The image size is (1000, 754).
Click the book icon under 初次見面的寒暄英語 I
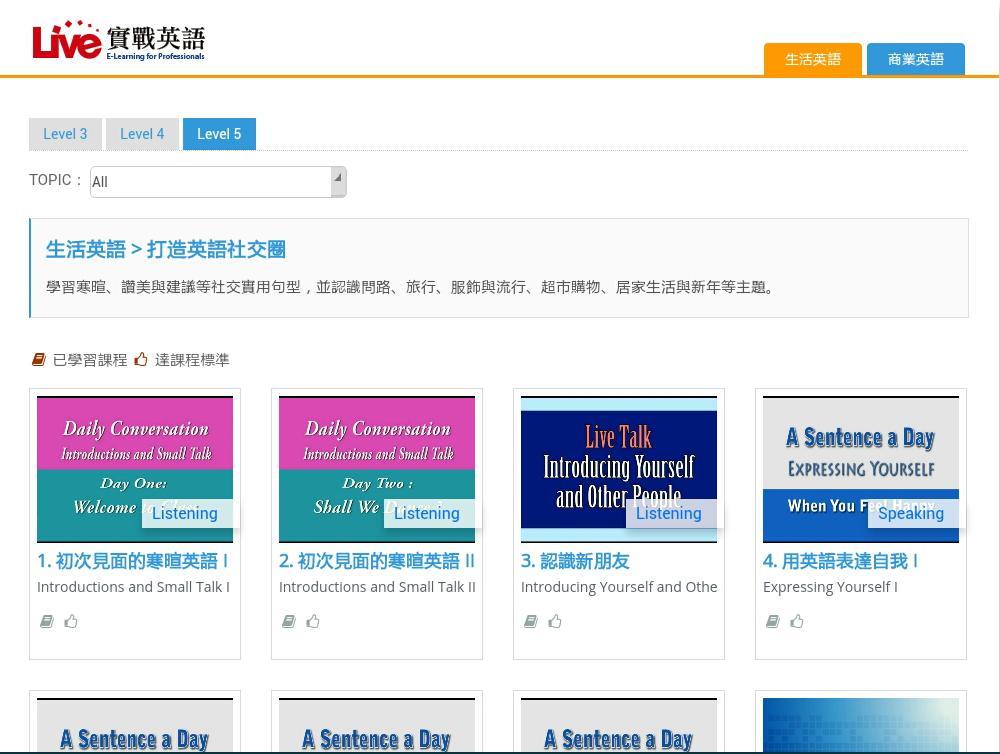click(x=47, y=621)
